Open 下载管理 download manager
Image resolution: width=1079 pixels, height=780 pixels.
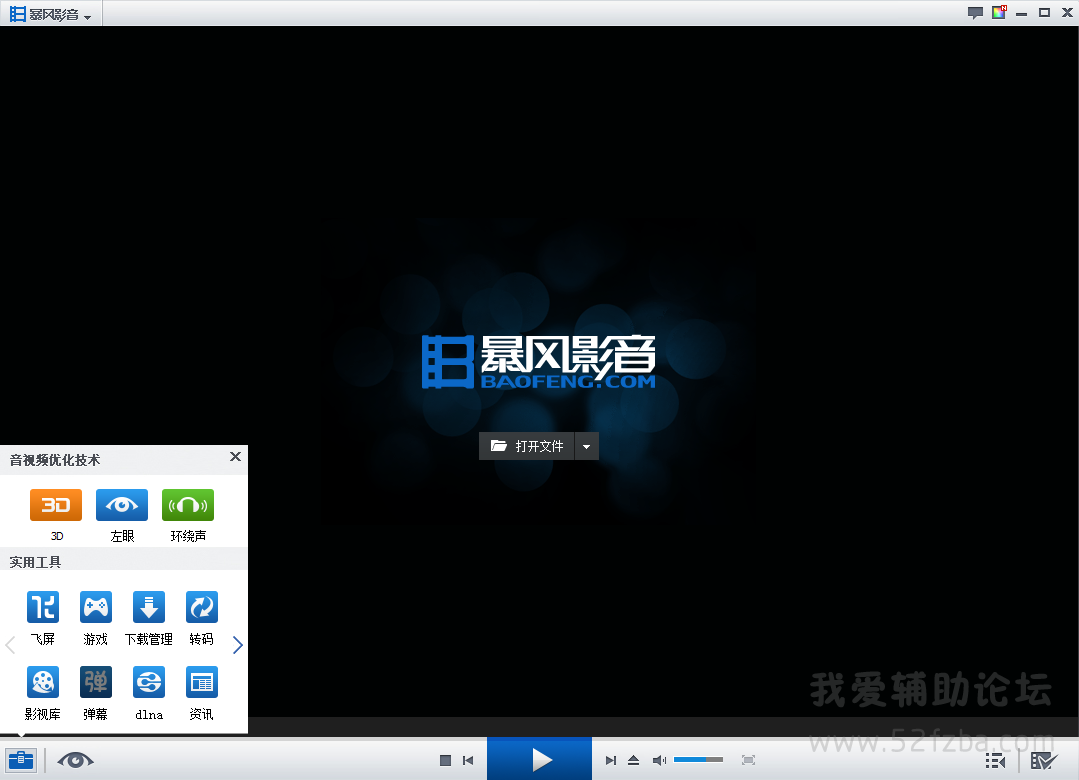pyautogui.click(x=149, y=607)
